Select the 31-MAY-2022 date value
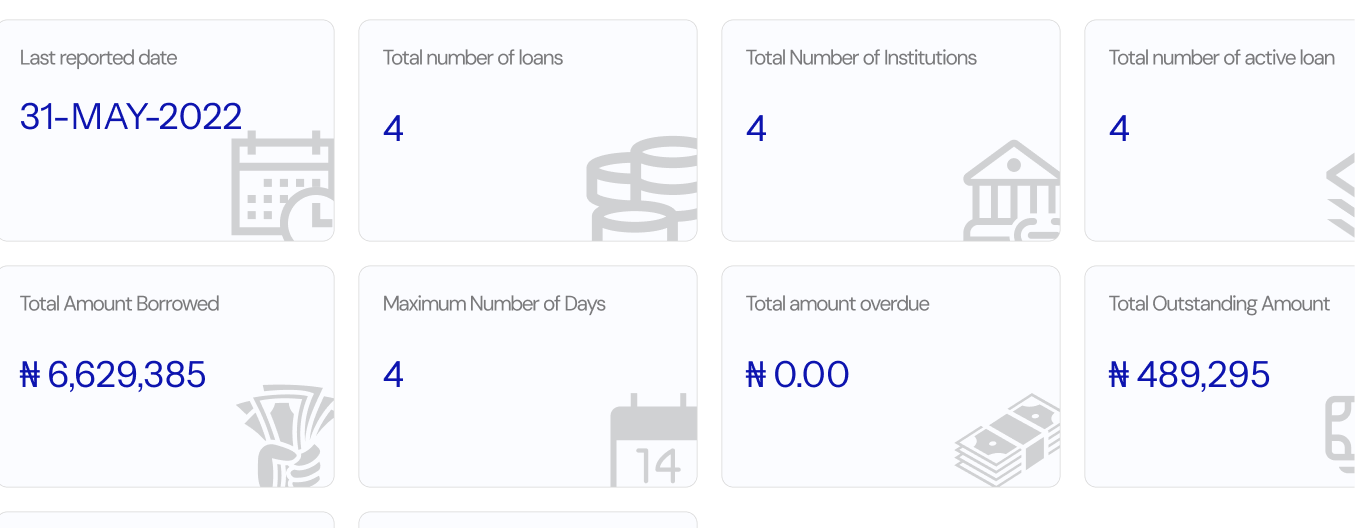1355x528 pixels. click(x=131, y=117)
